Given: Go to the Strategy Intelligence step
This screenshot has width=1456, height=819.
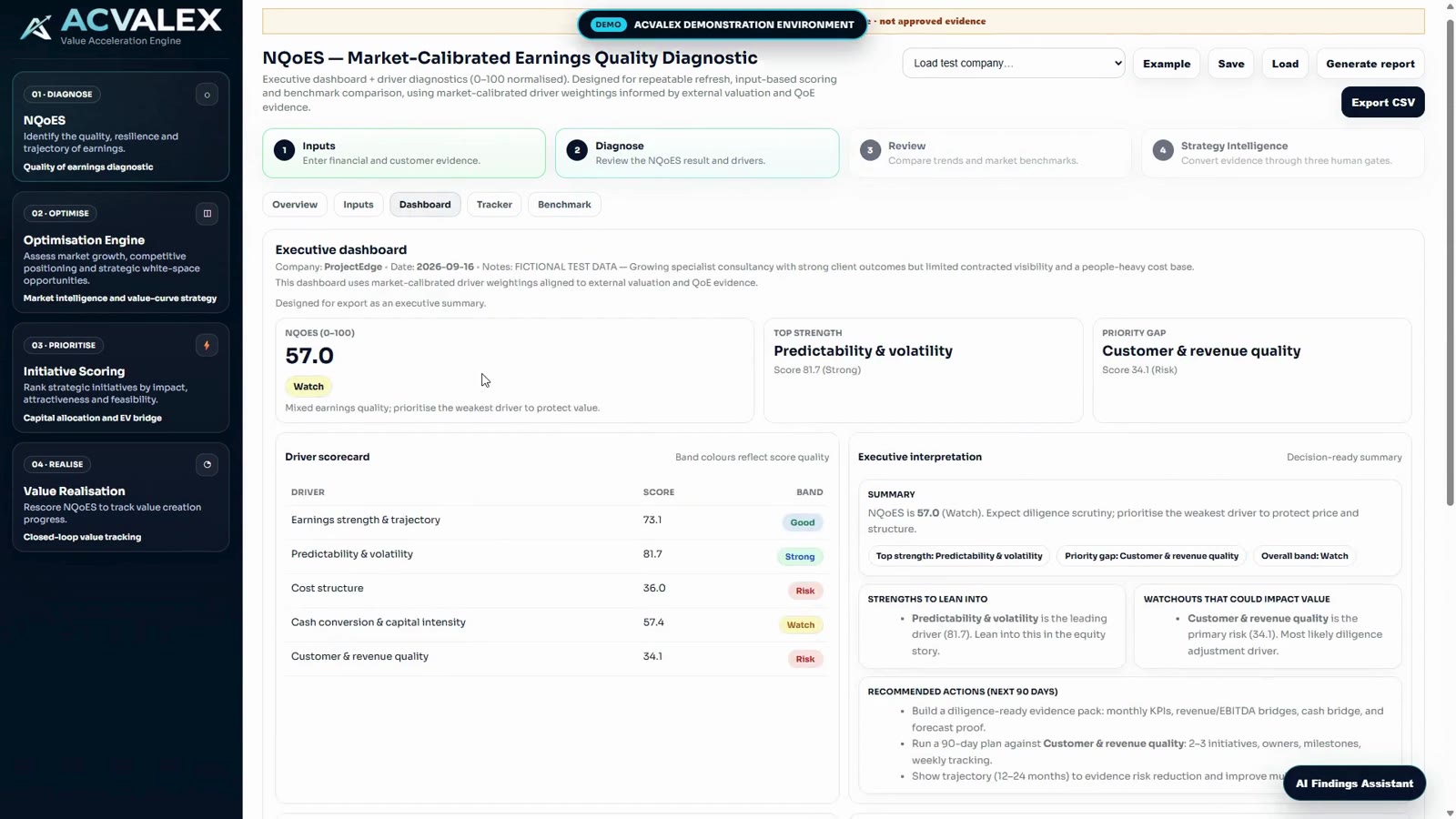Looking at the screenshot, I should point(1283,153).
